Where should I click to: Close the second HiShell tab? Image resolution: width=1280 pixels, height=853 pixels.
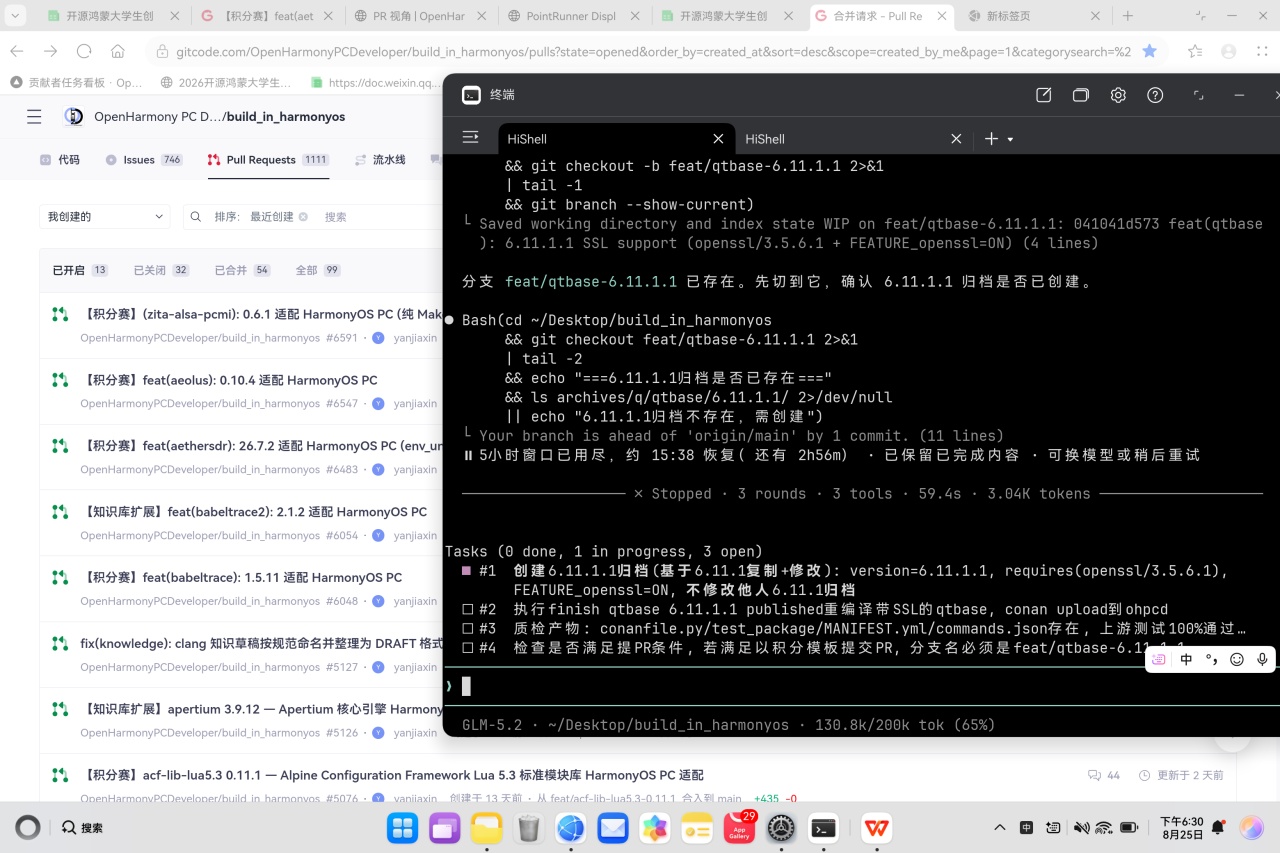click(956, 139)
